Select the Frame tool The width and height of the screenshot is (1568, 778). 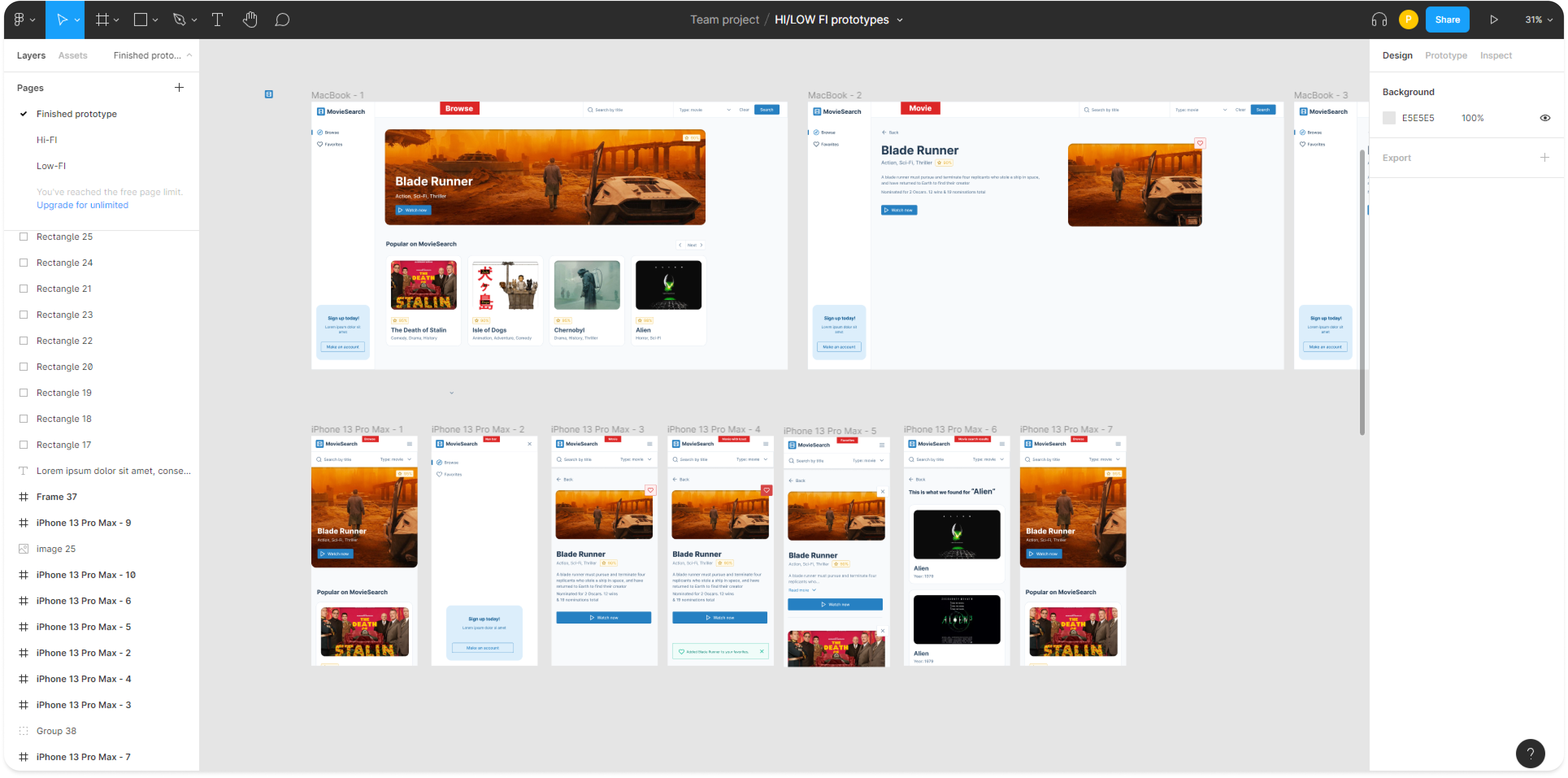102,19
